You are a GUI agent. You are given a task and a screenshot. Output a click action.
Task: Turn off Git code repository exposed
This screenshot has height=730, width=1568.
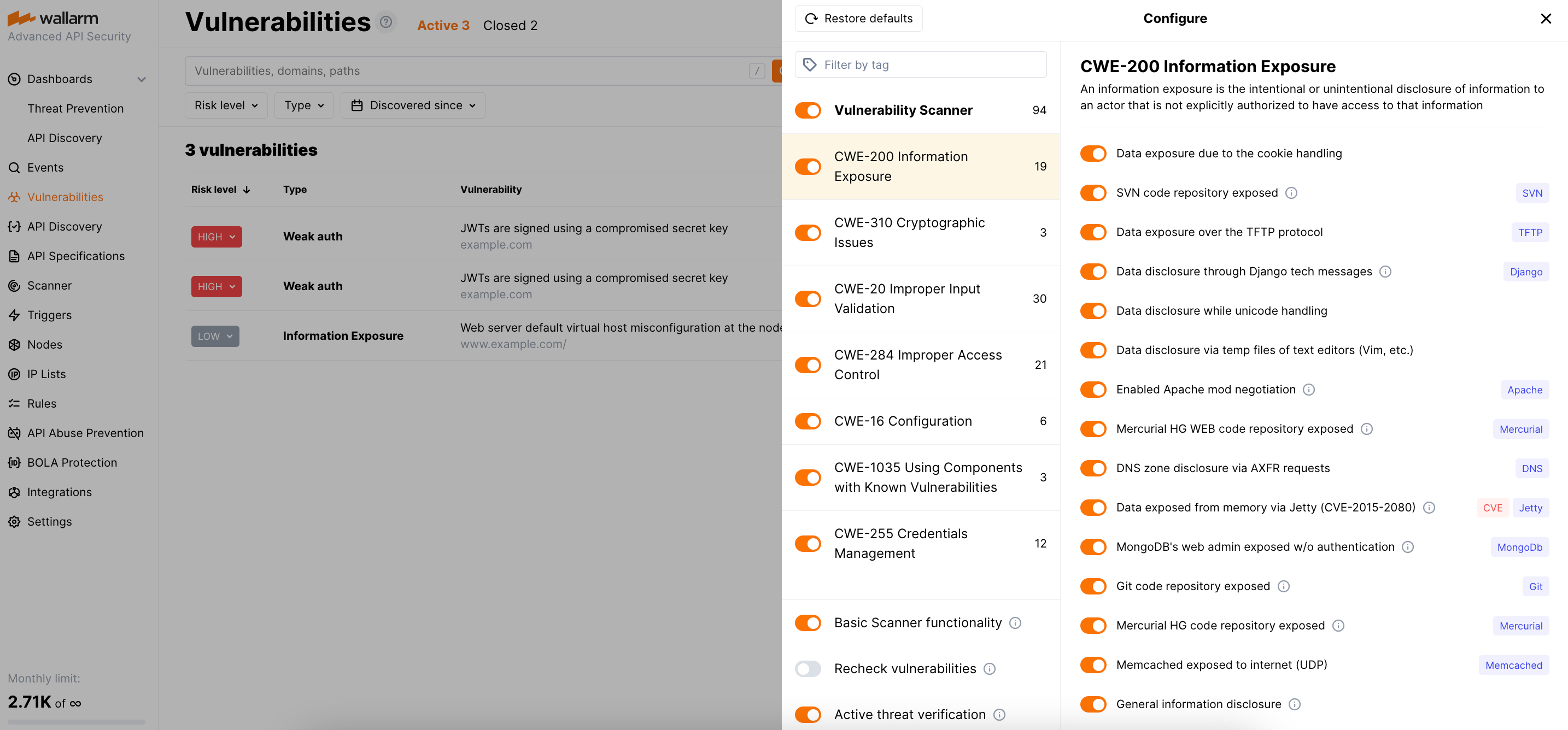click(1094, 586)
